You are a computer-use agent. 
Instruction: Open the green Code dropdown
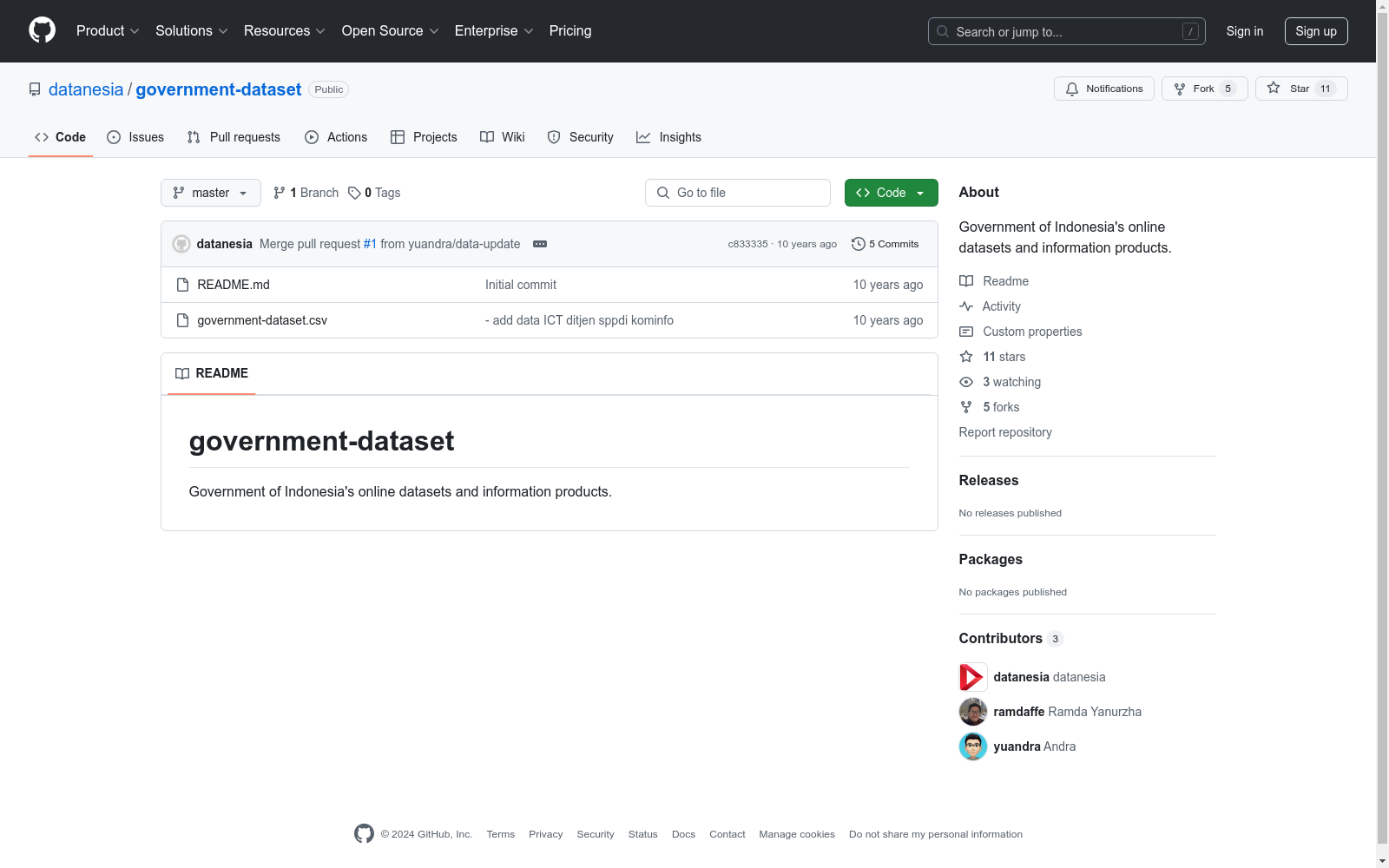[x=891, y=193]
